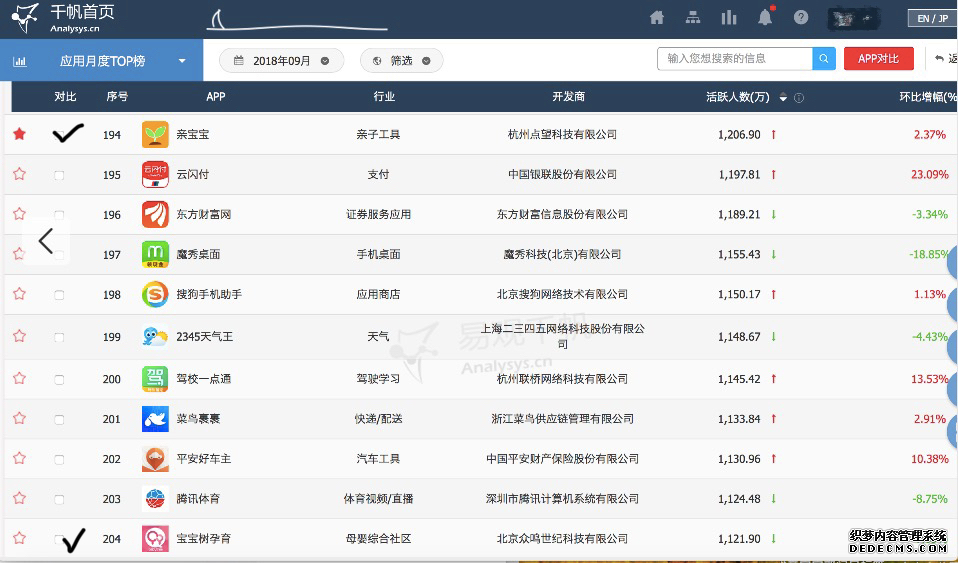Viewport: 958px width, 563px height.
Task: Open the 亲宝宝 app name
Action: pyautogui.click(x=192, y=134)
